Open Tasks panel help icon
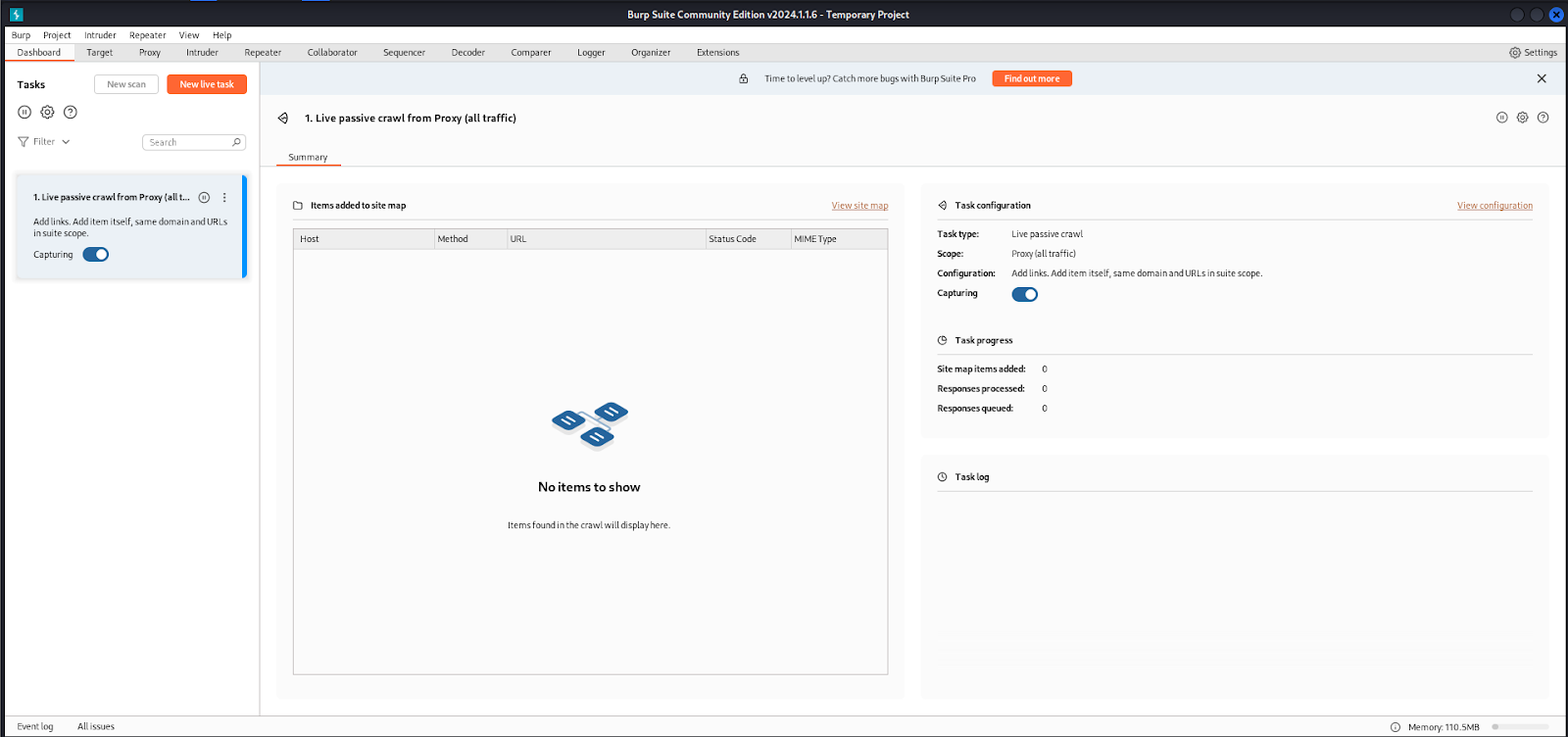Image resolution: width=1568 pixels, height=737 pixels. click(71, 113)
